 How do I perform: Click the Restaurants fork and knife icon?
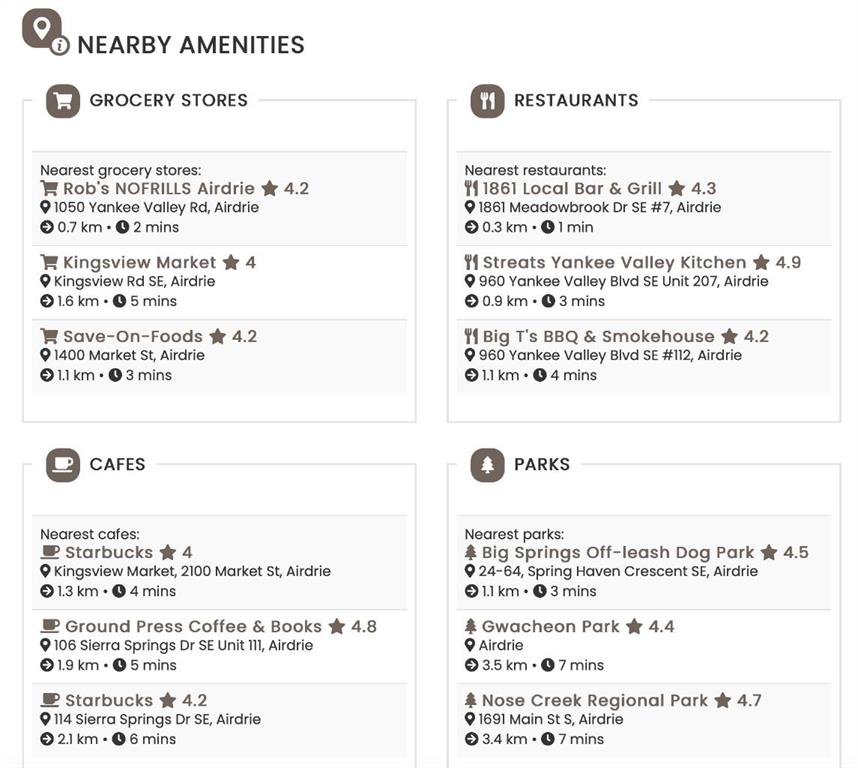(487, 101)
